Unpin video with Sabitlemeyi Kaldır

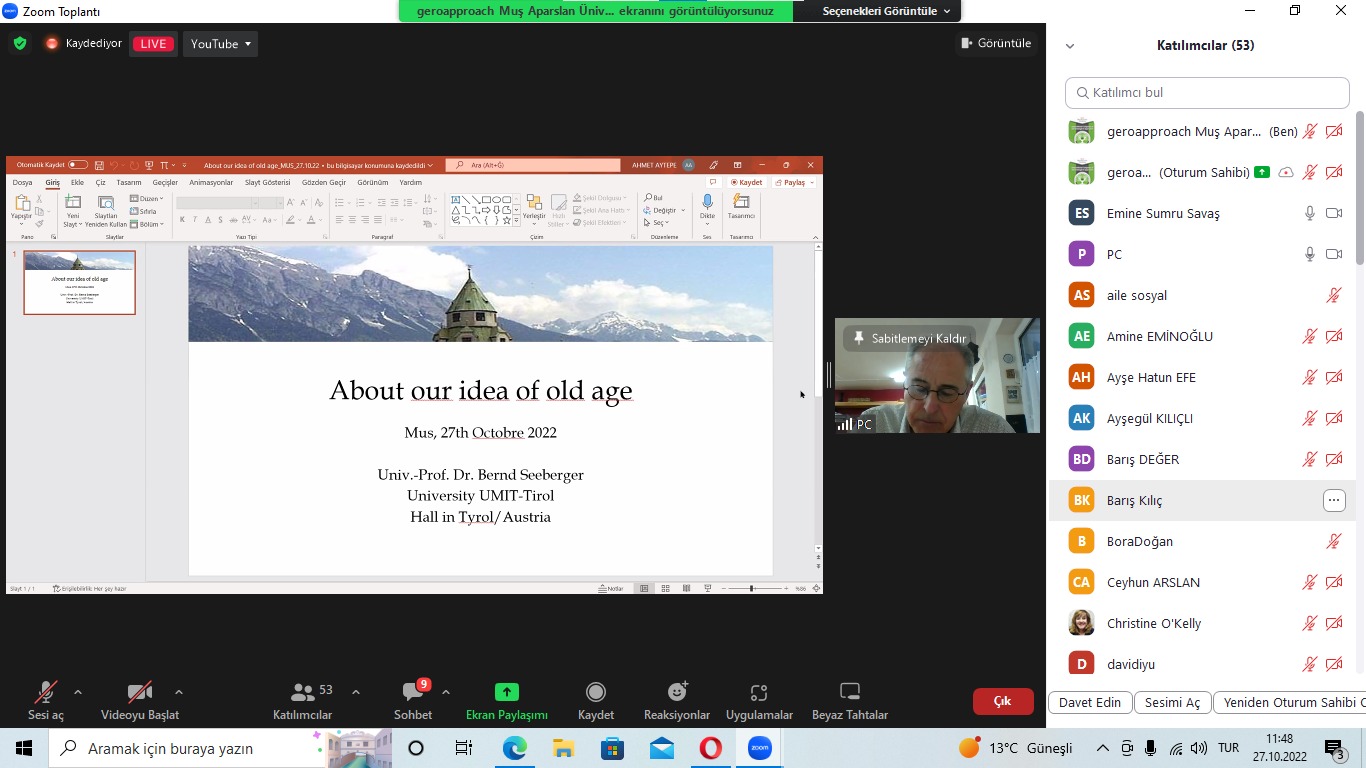909,339
